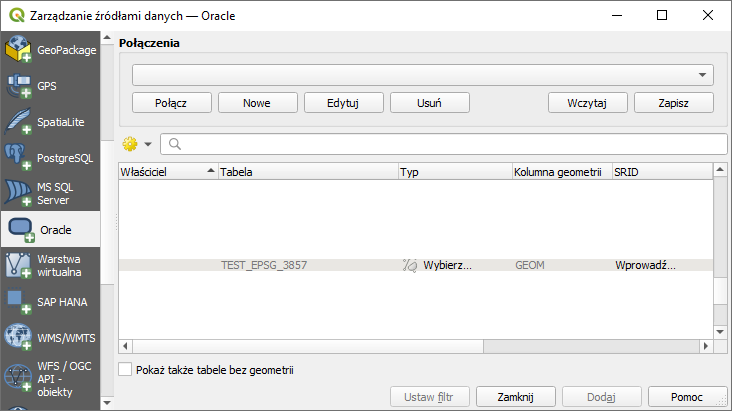Screen dimensions: 732x411
Task: Select the TEST_EPSG_3857 table row
Action: click(x=264, y=266)
